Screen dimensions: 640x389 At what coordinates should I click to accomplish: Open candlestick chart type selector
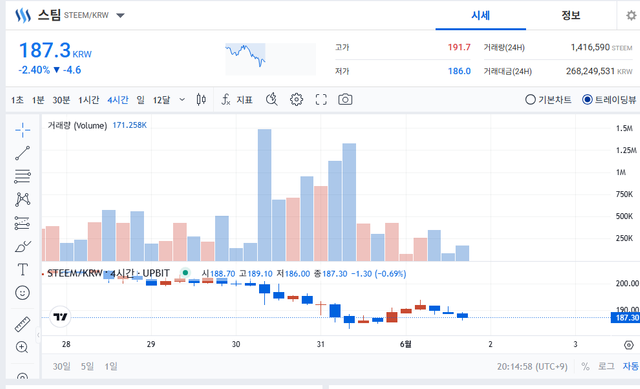[201, 100]
